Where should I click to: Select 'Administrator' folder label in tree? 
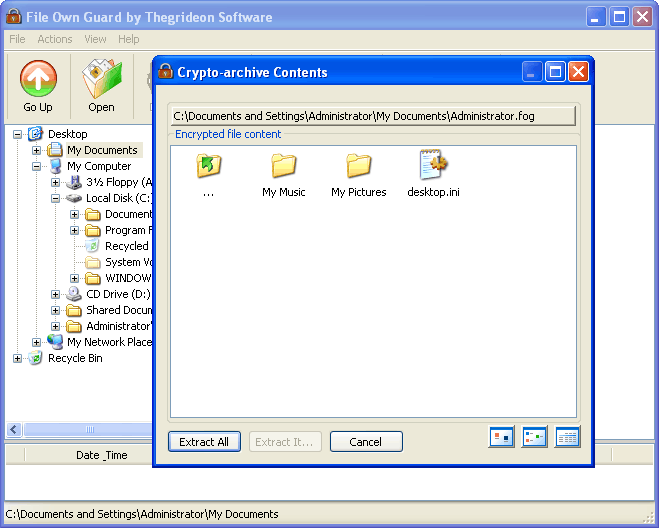point(118,326)
